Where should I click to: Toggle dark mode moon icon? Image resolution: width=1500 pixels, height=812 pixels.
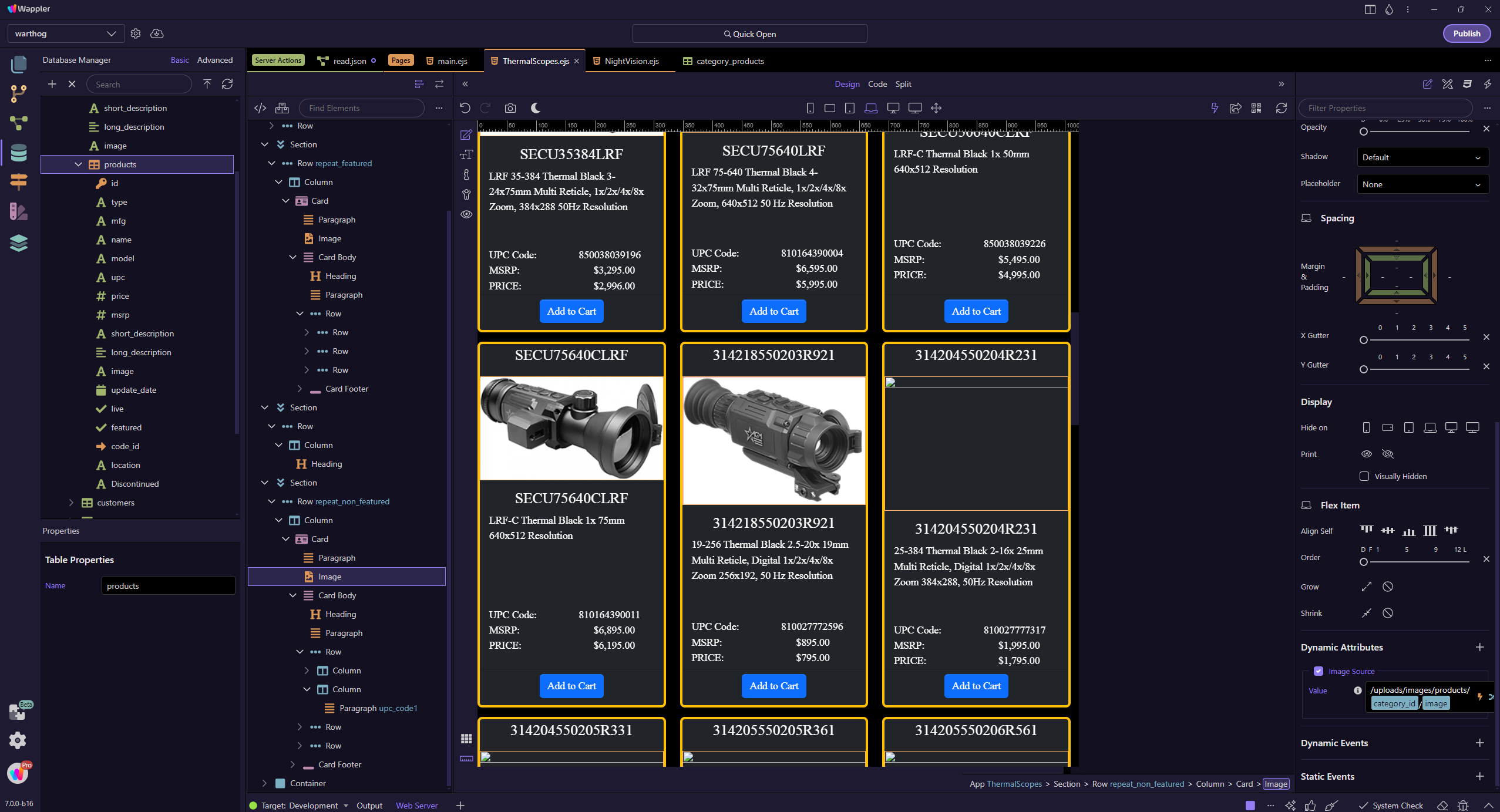(x=536, y=108)
